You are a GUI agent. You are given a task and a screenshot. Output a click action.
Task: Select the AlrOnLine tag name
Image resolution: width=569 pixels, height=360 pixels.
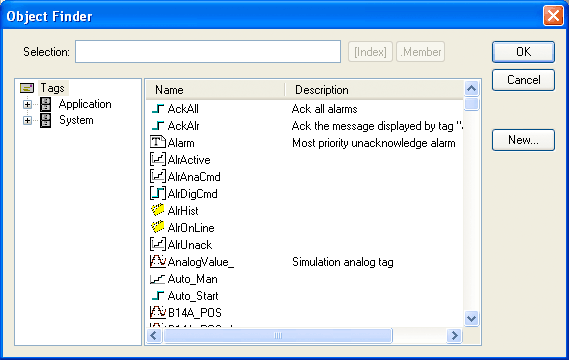tap(191, 228)
